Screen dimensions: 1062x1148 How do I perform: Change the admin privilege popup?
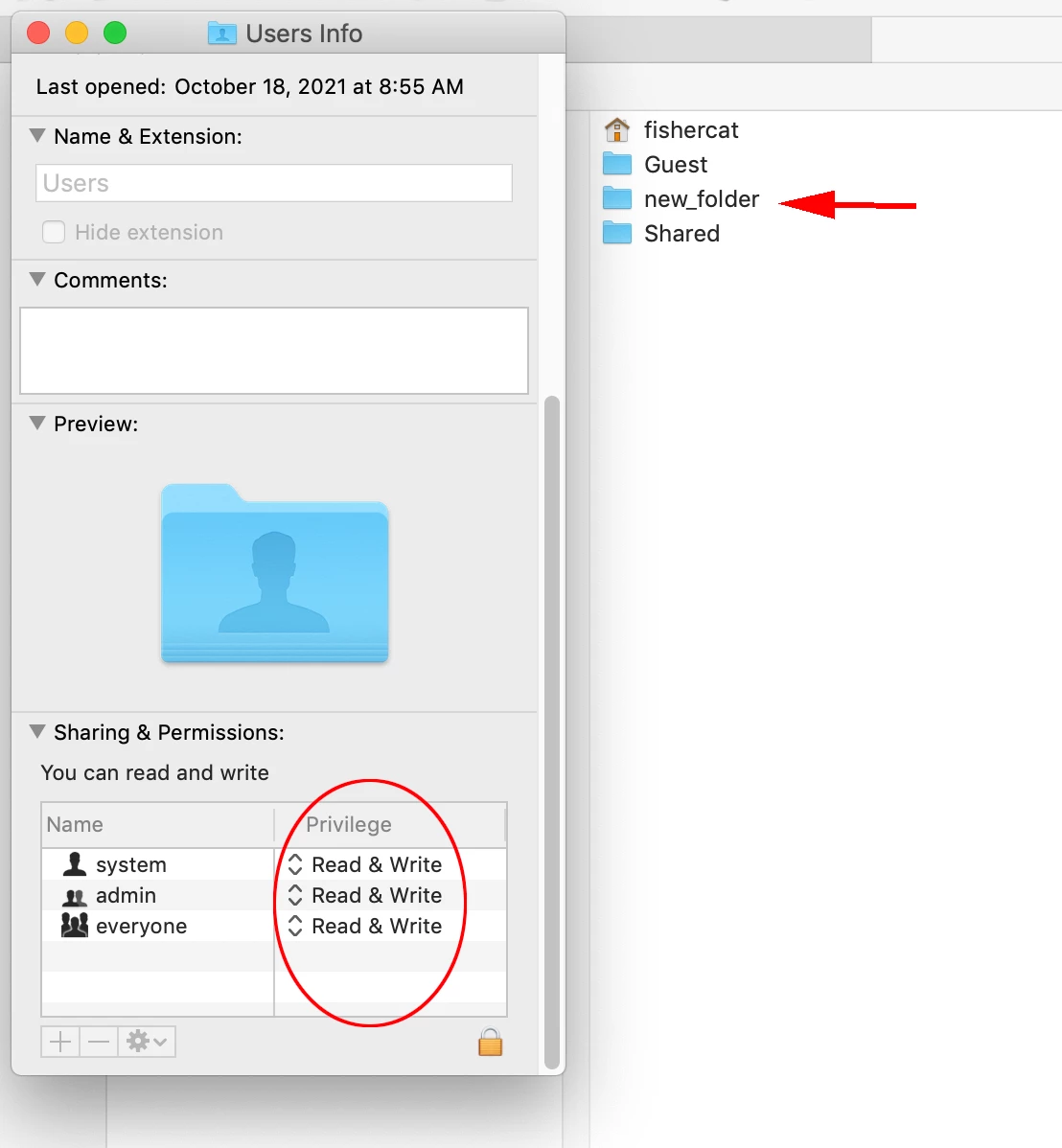pos(365,895)
